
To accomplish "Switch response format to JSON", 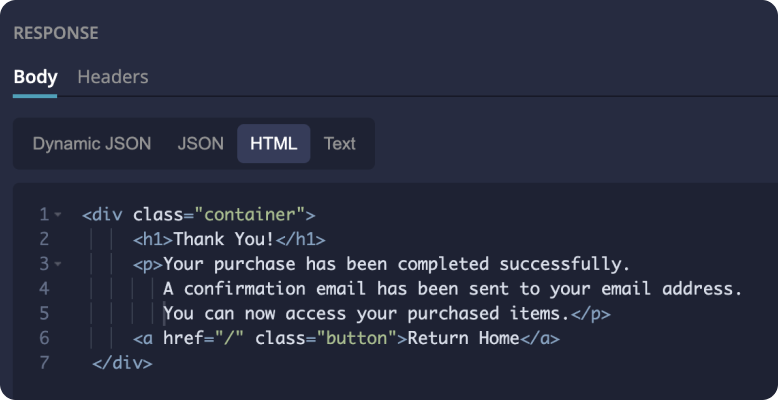I will click(x=201, y=143).
